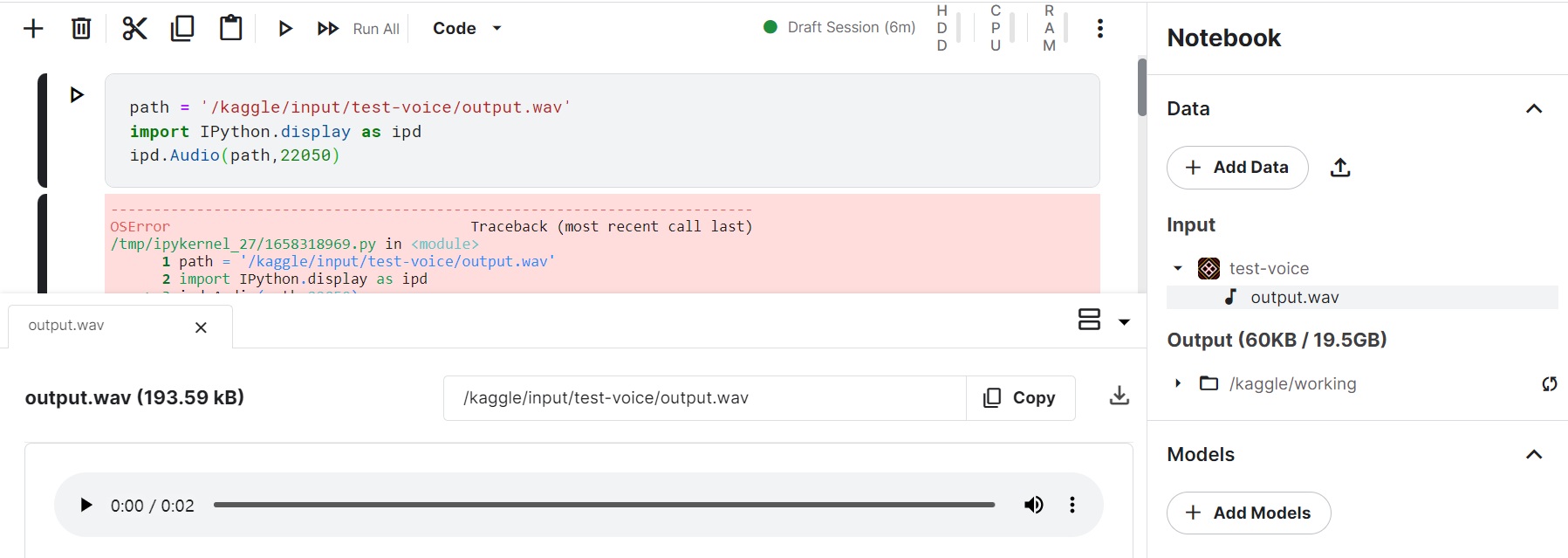Play the output.wav audio

pyautogui.click(x=86, y=505)
